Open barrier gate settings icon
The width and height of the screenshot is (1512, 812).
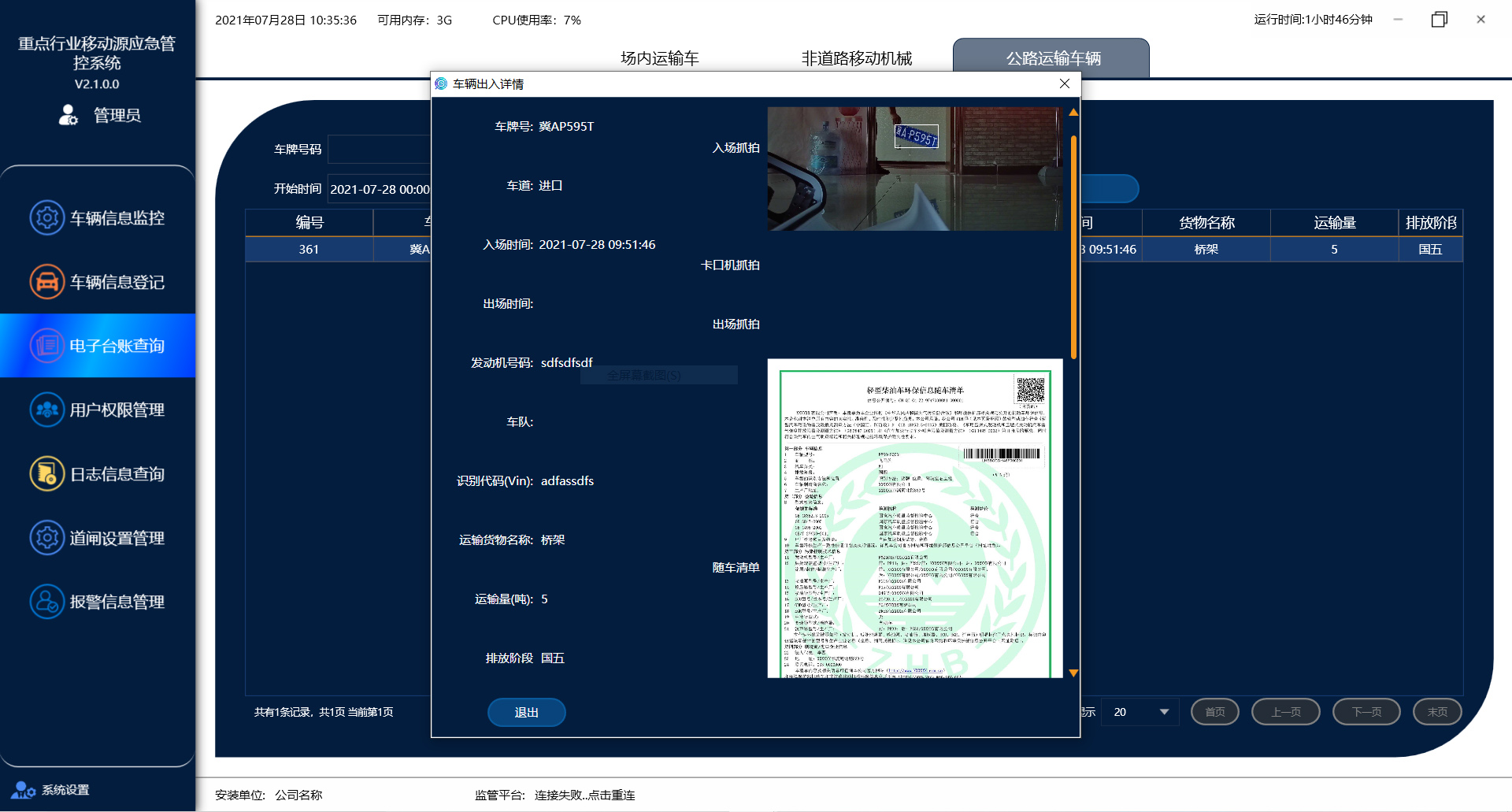46,538
